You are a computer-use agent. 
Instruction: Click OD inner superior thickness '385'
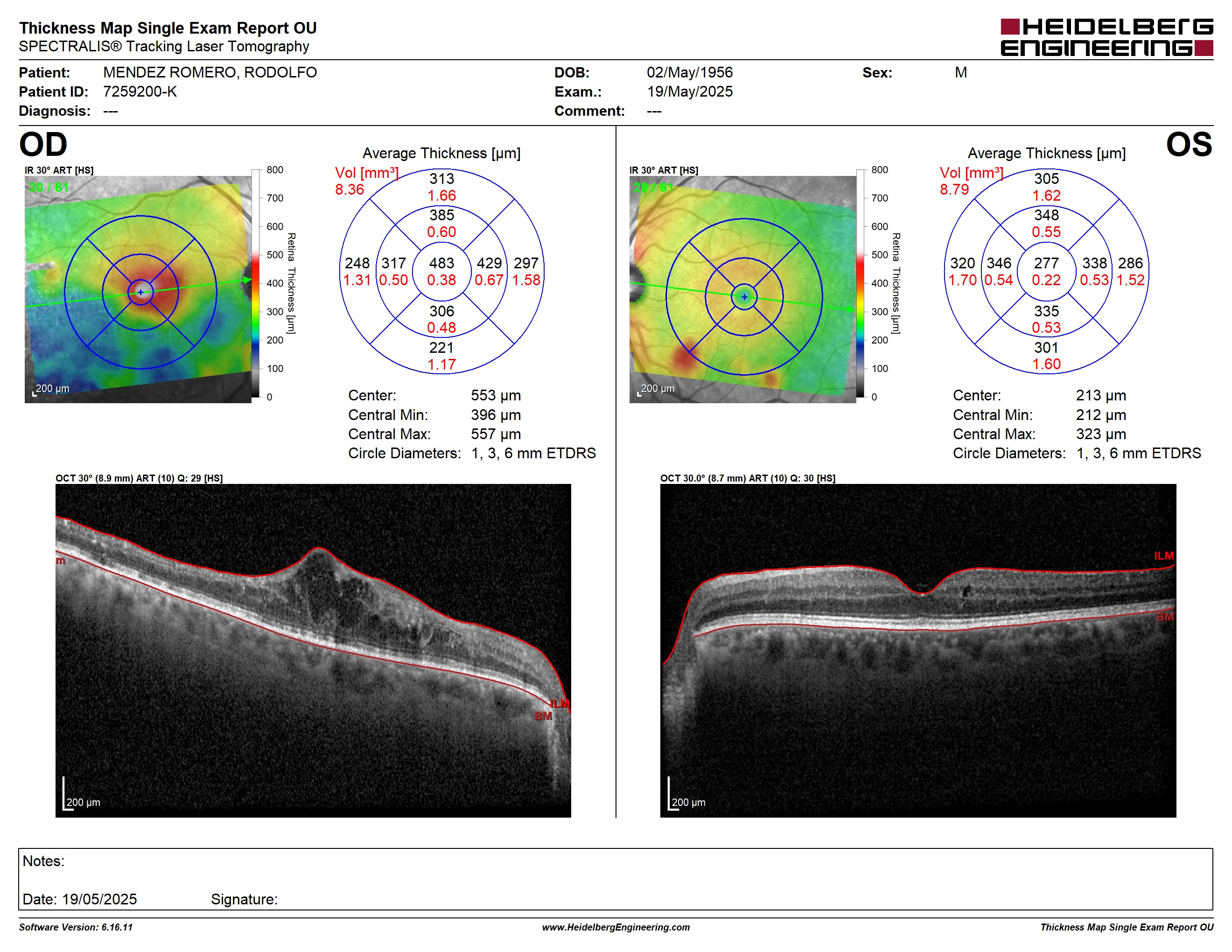(x=441, y=215)
